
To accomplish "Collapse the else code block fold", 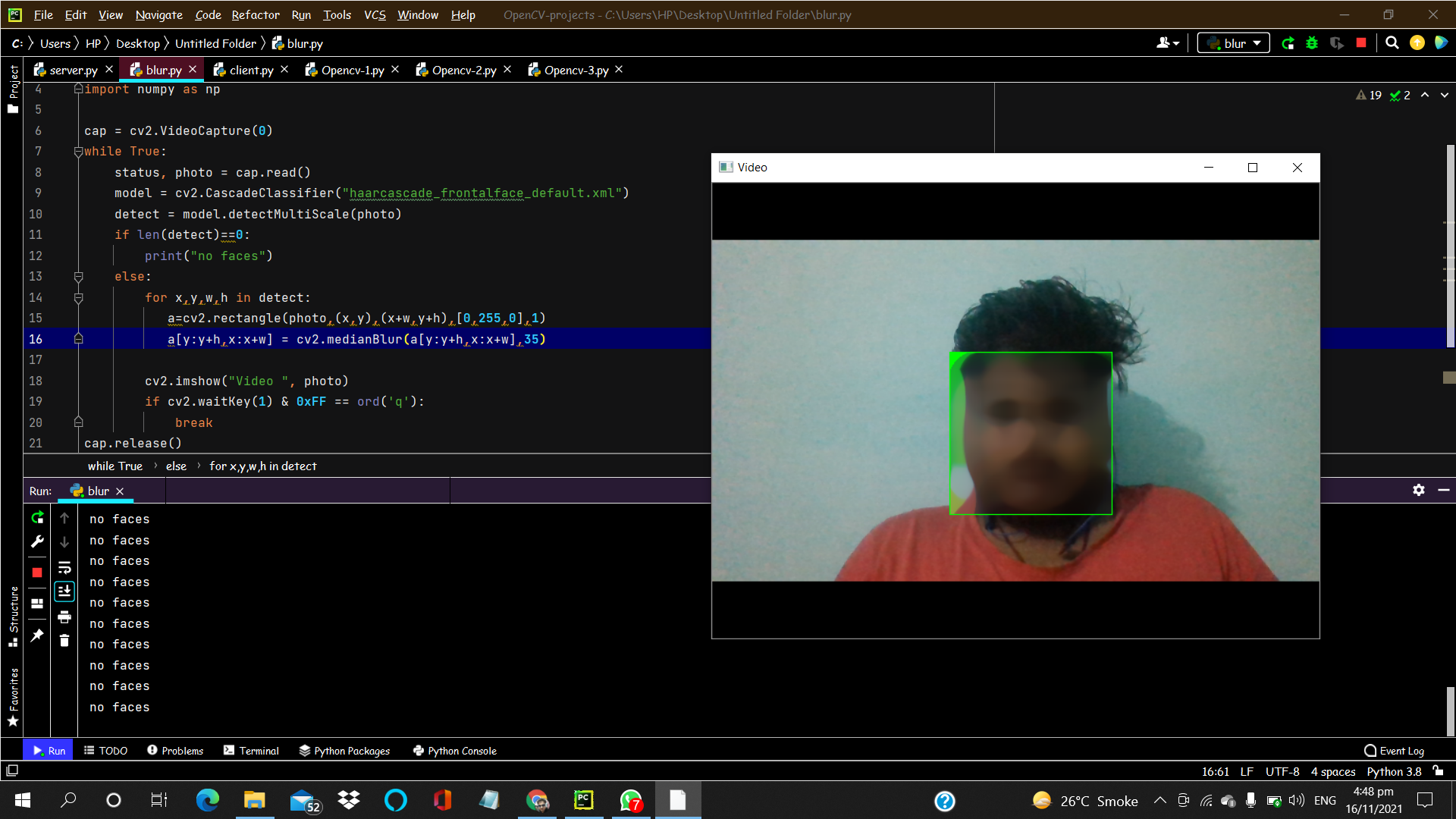I will click(78, 277).
